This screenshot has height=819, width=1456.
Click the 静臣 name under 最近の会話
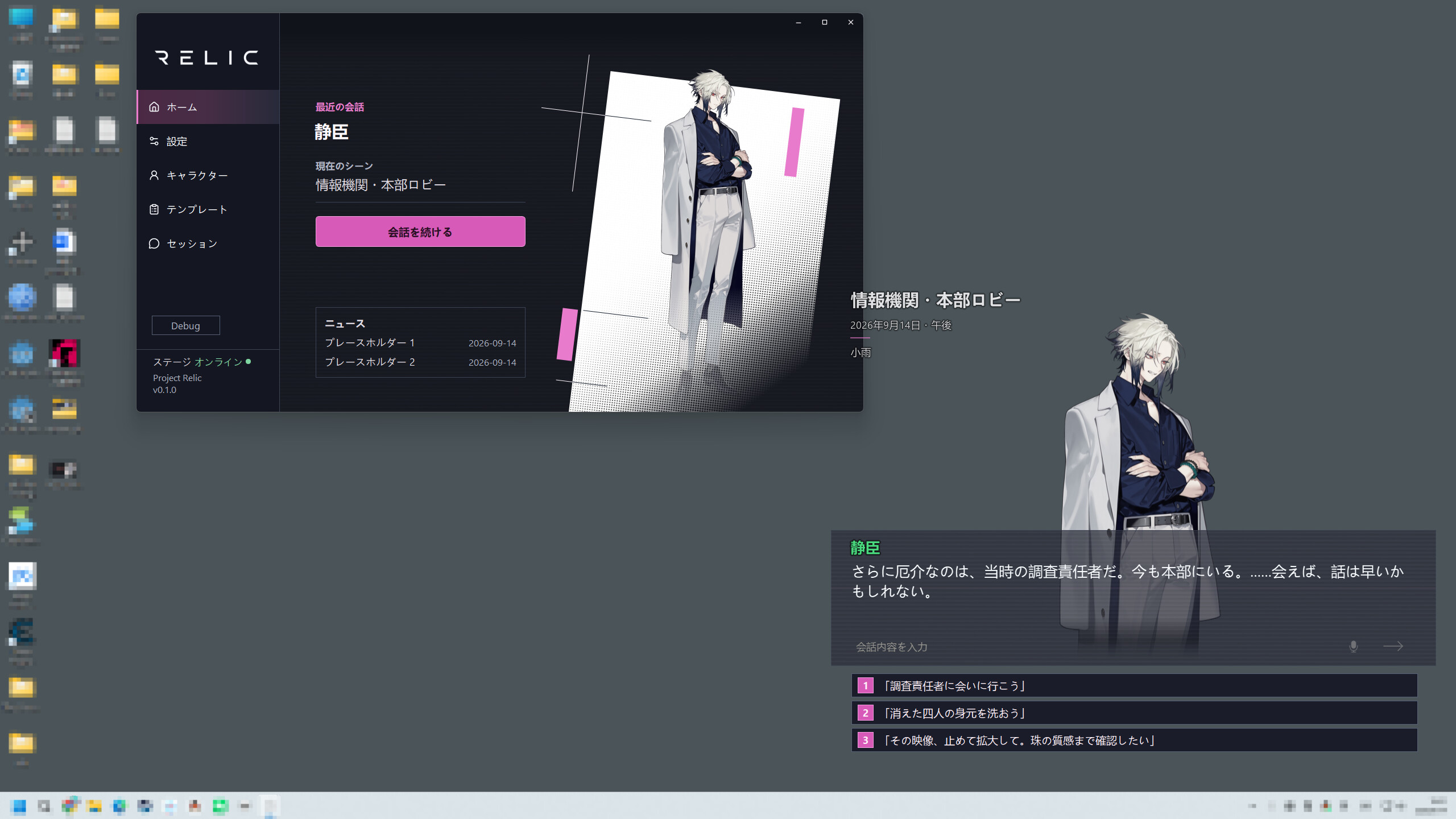pyautogui.click(x=332, y=132)
